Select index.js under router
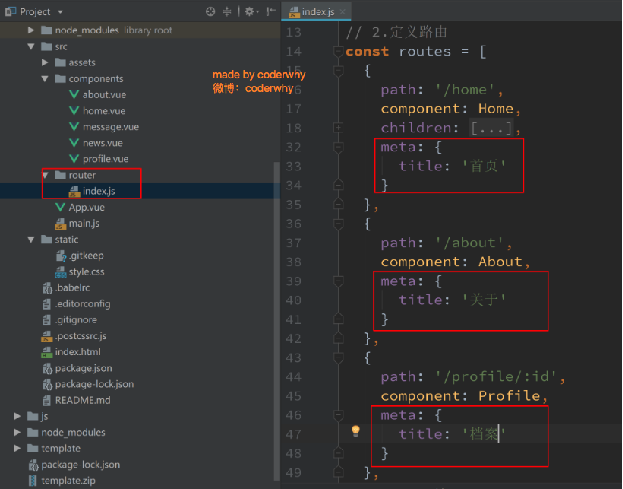The width and height of the screenshot is (623, 489). [99, 191]
